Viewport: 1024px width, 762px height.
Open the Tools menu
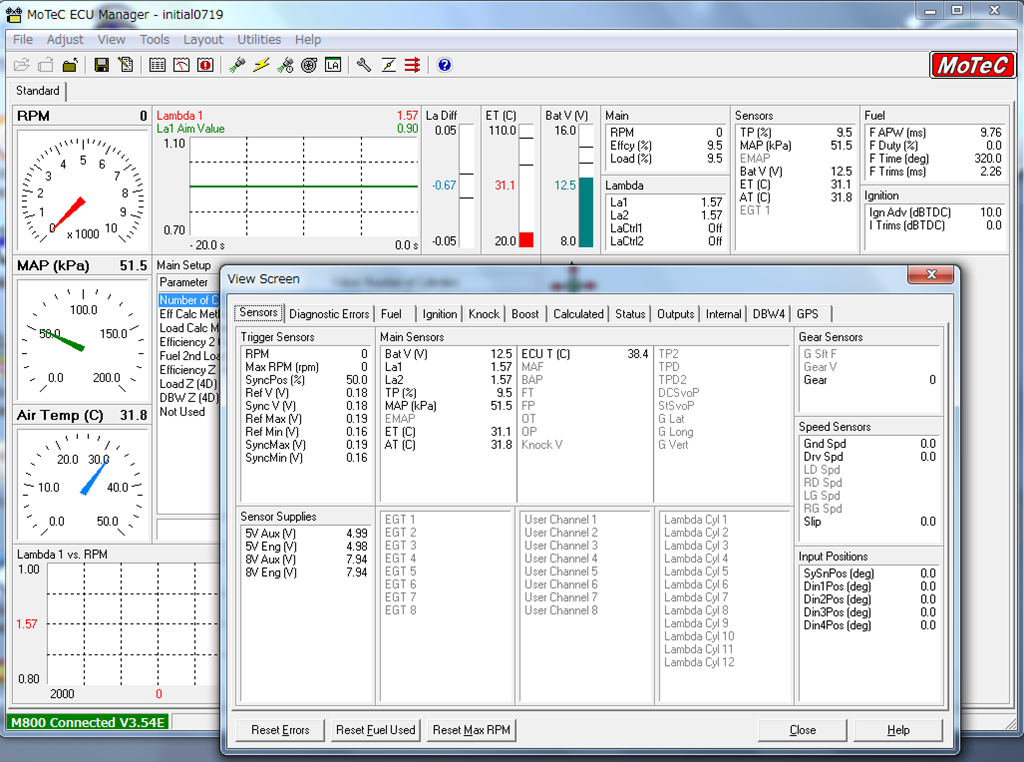click(154, 39)
